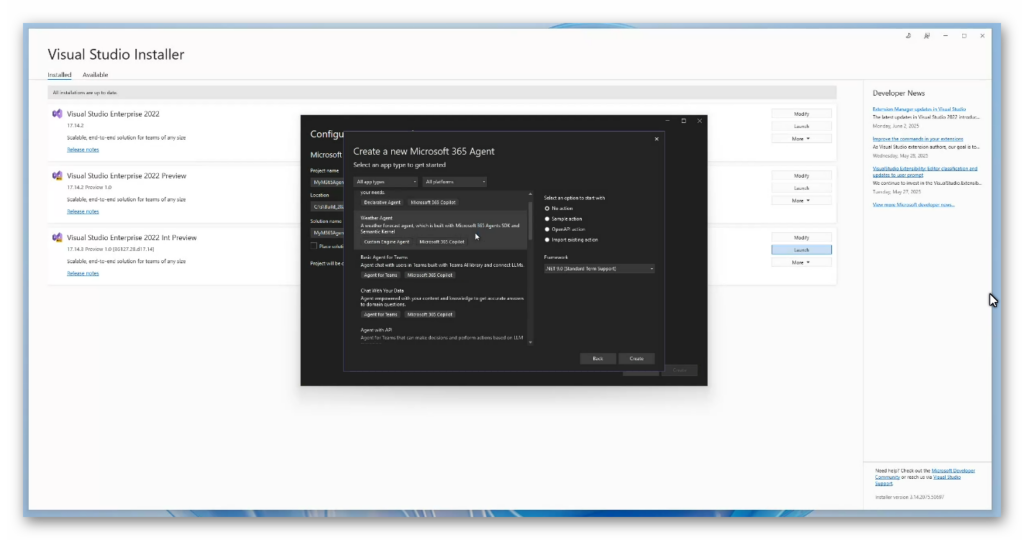Image resolution: width=1024 pixels, height=540 pixels.
Task: Select the Weather Agent template
Action: coord(442,230)
